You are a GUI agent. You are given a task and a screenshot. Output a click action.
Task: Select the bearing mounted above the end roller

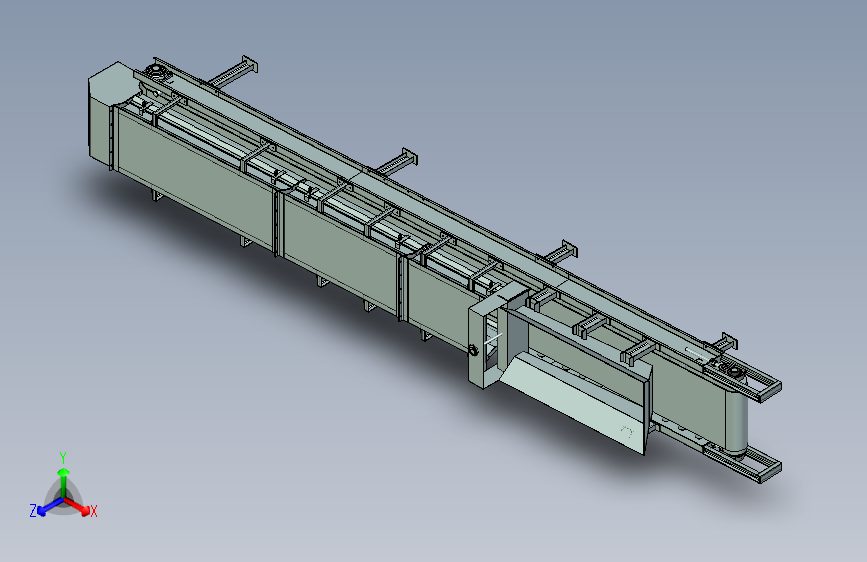coord(735,372)
